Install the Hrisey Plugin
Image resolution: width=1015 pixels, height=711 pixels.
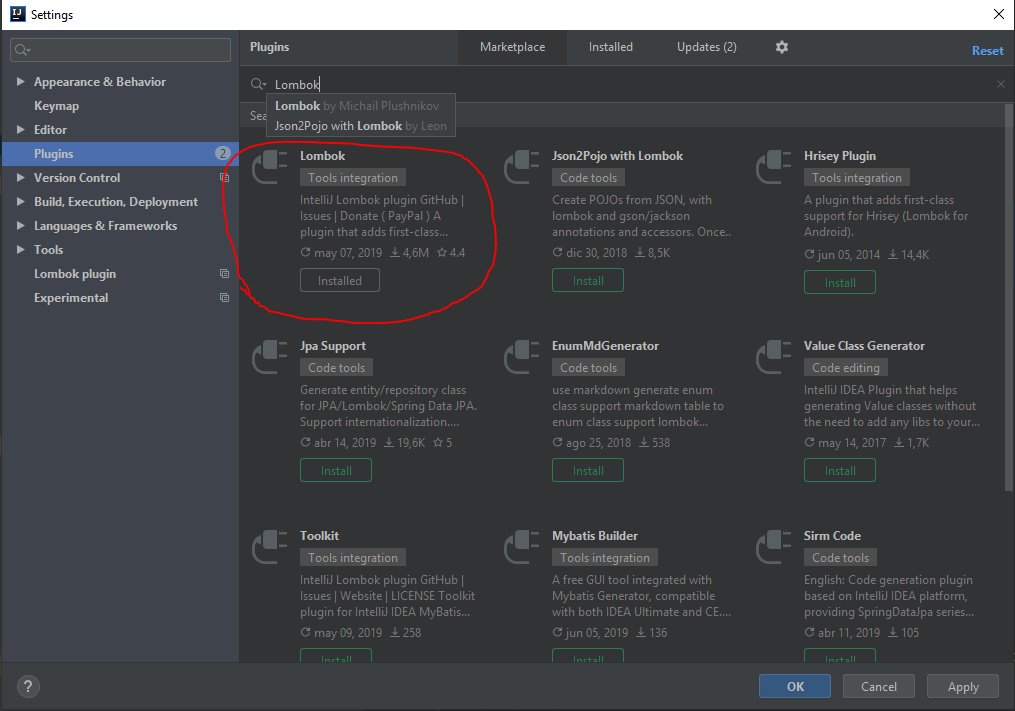(840, 282)
